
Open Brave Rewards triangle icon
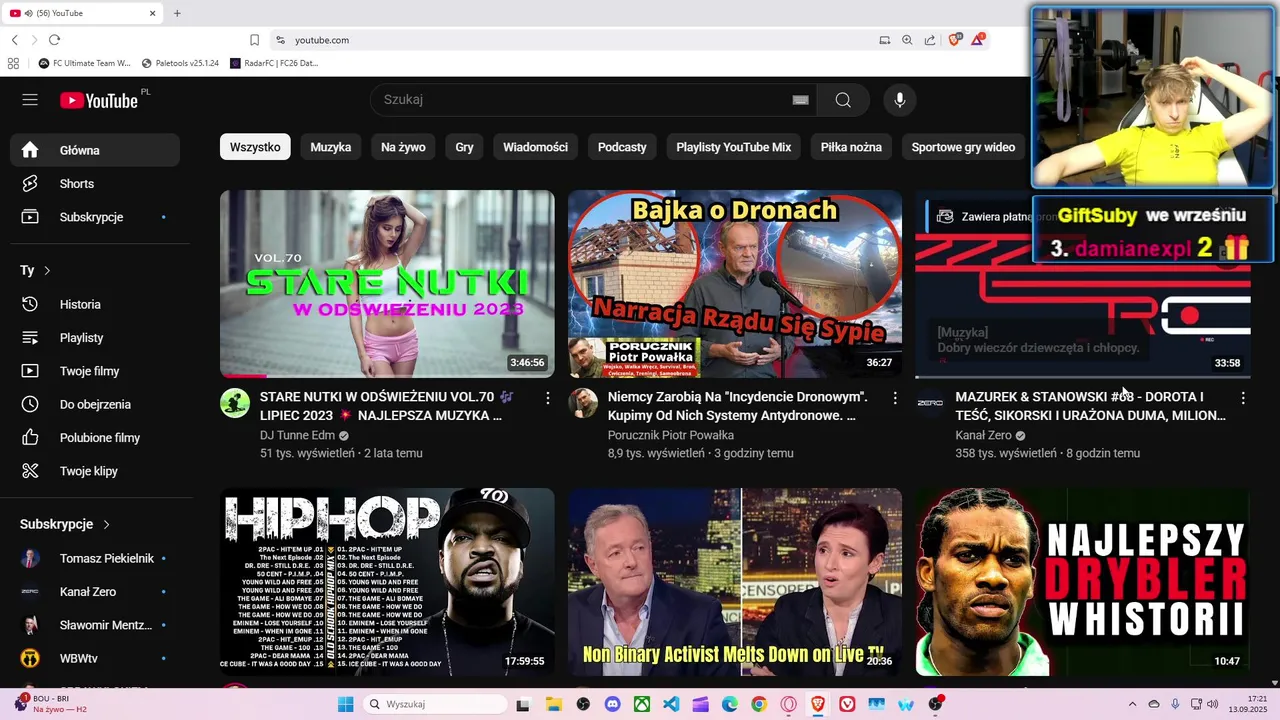click(978, 40)
